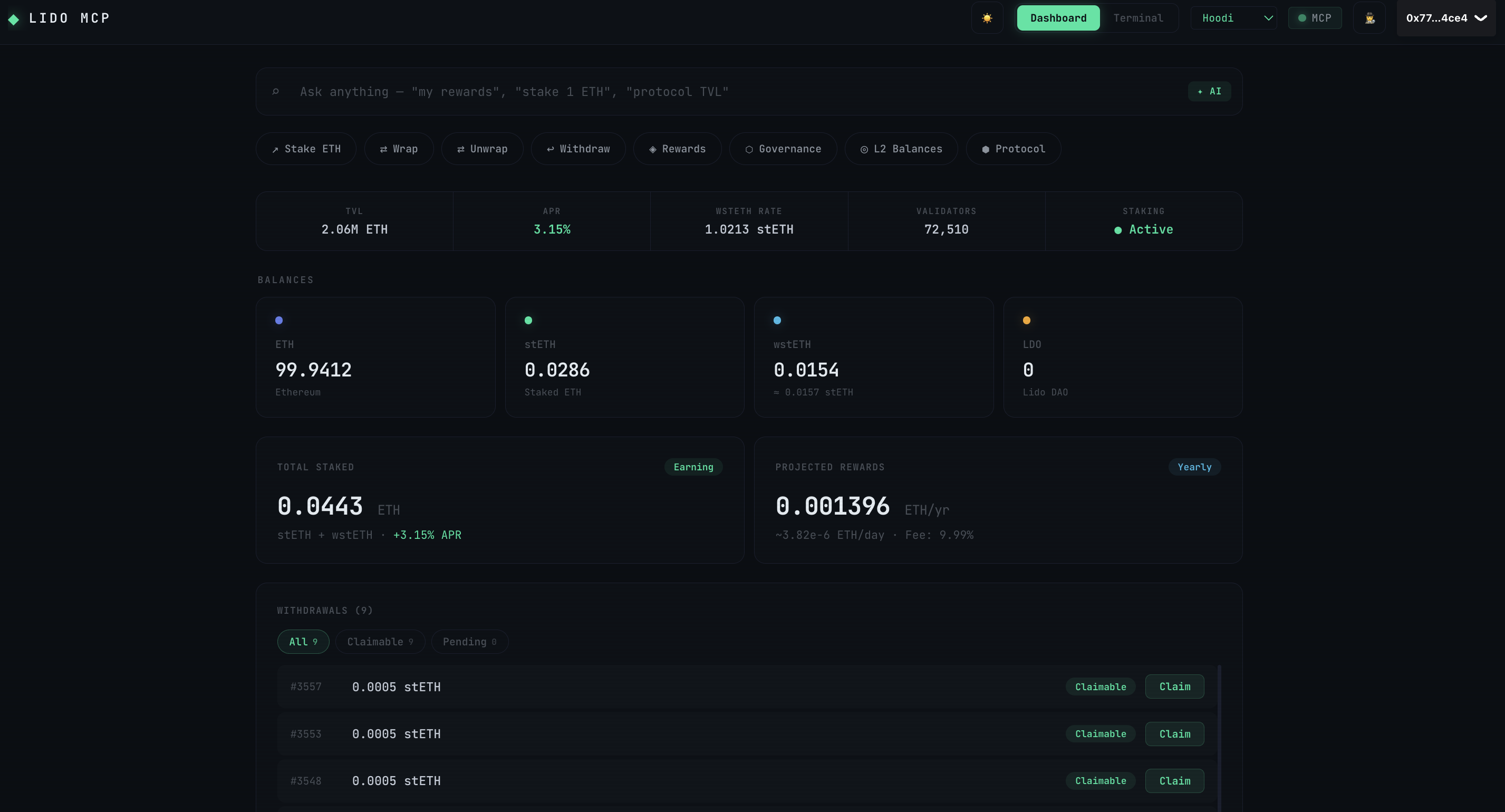Image resolution: width=1505 pixels, height=812 pixels.
Task: Click the wstETH rate 1.0213 stETH
Action: tap(749, 229)
